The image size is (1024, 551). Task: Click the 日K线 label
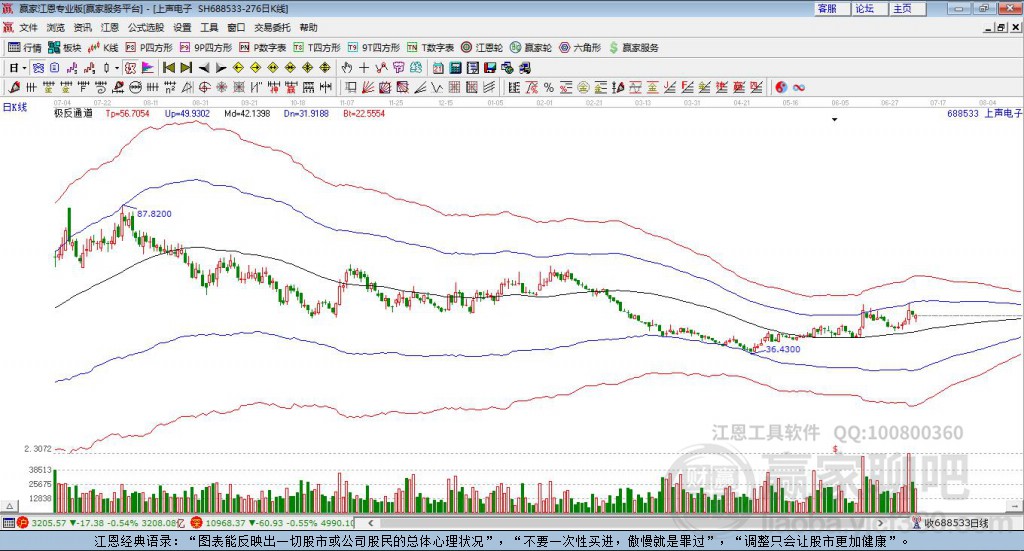15,107
